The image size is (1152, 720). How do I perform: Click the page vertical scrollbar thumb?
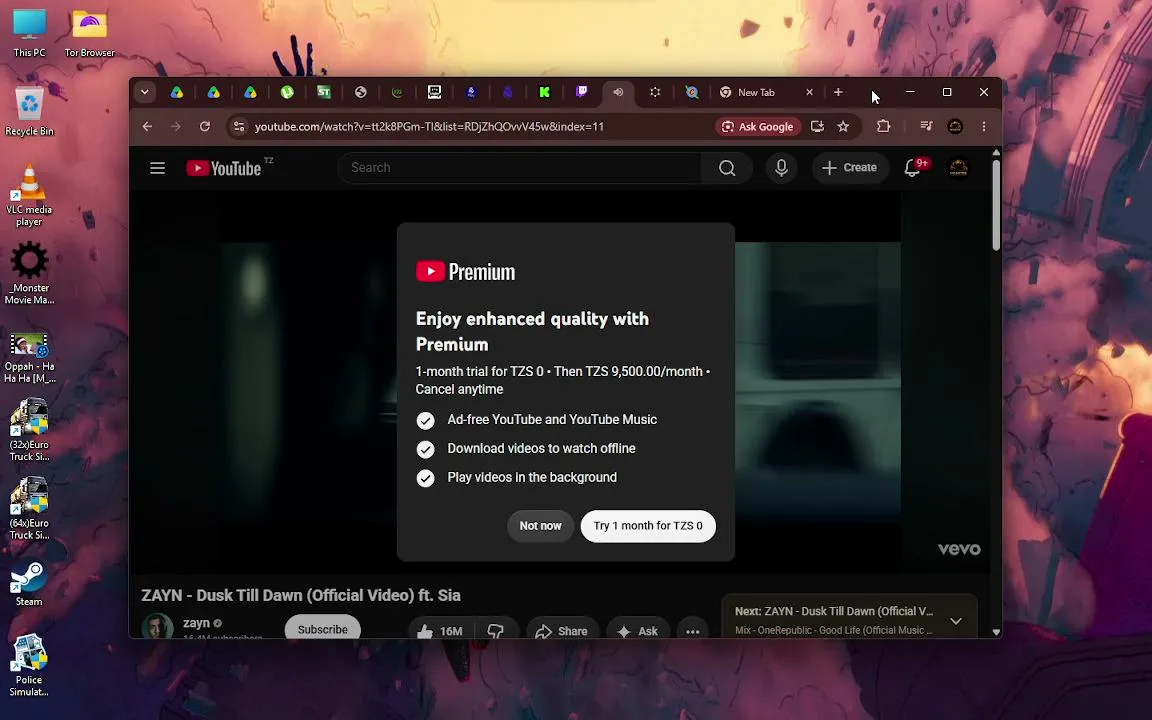996,206
